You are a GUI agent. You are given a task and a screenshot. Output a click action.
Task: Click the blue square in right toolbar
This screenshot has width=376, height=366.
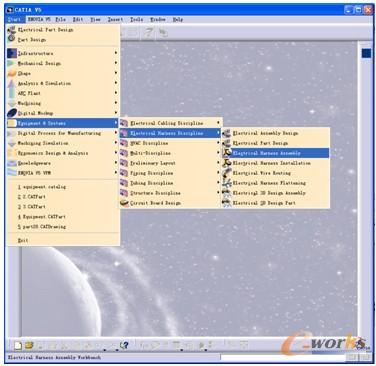click(366, 53)
